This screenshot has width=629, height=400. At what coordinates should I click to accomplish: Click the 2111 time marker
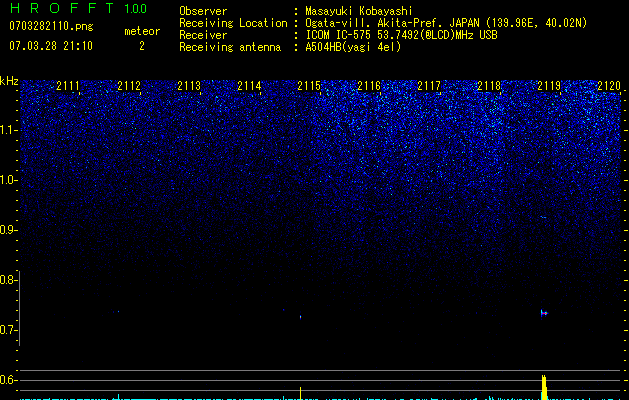pyautogui.click(x=68, y=86)
